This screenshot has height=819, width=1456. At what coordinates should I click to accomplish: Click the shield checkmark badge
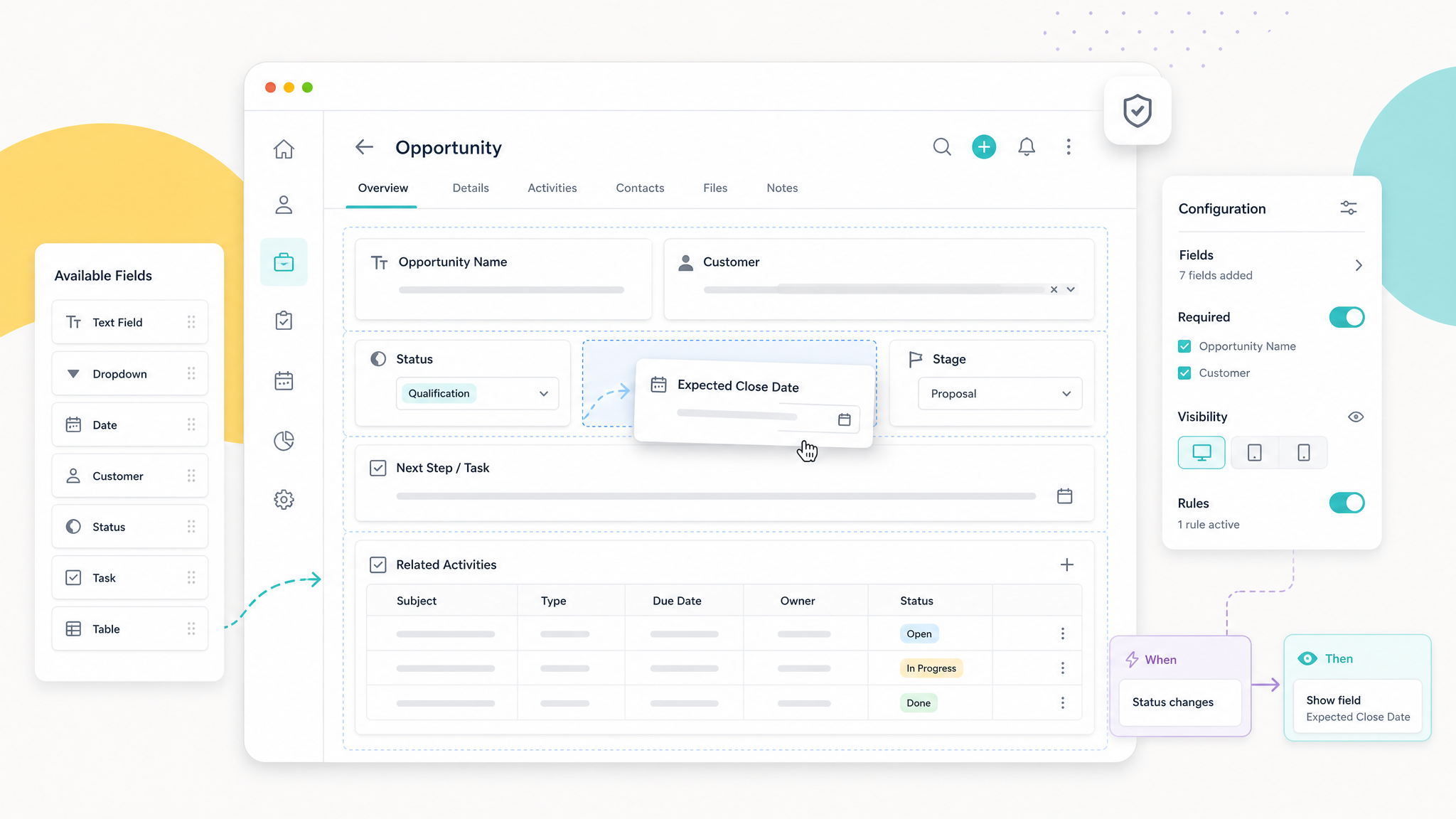1137,111
